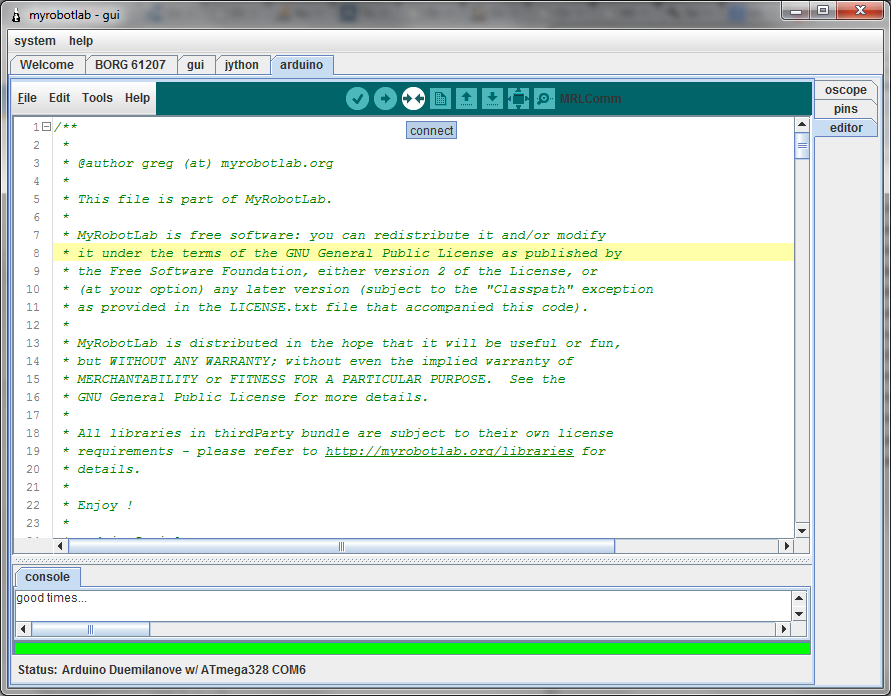Click the 'as provided in the LICENSE.txt' line

pos(324,307)
